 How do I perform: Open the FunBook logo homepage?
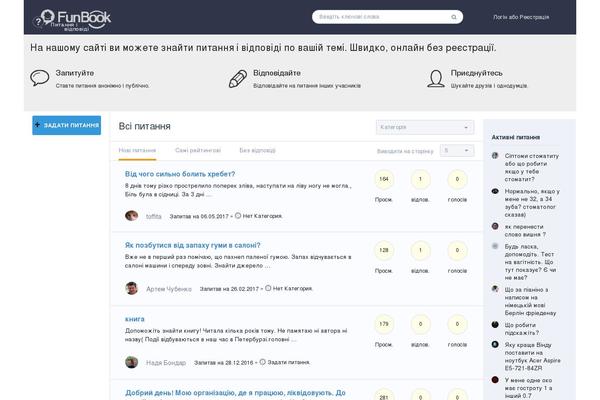pos(72,19)
